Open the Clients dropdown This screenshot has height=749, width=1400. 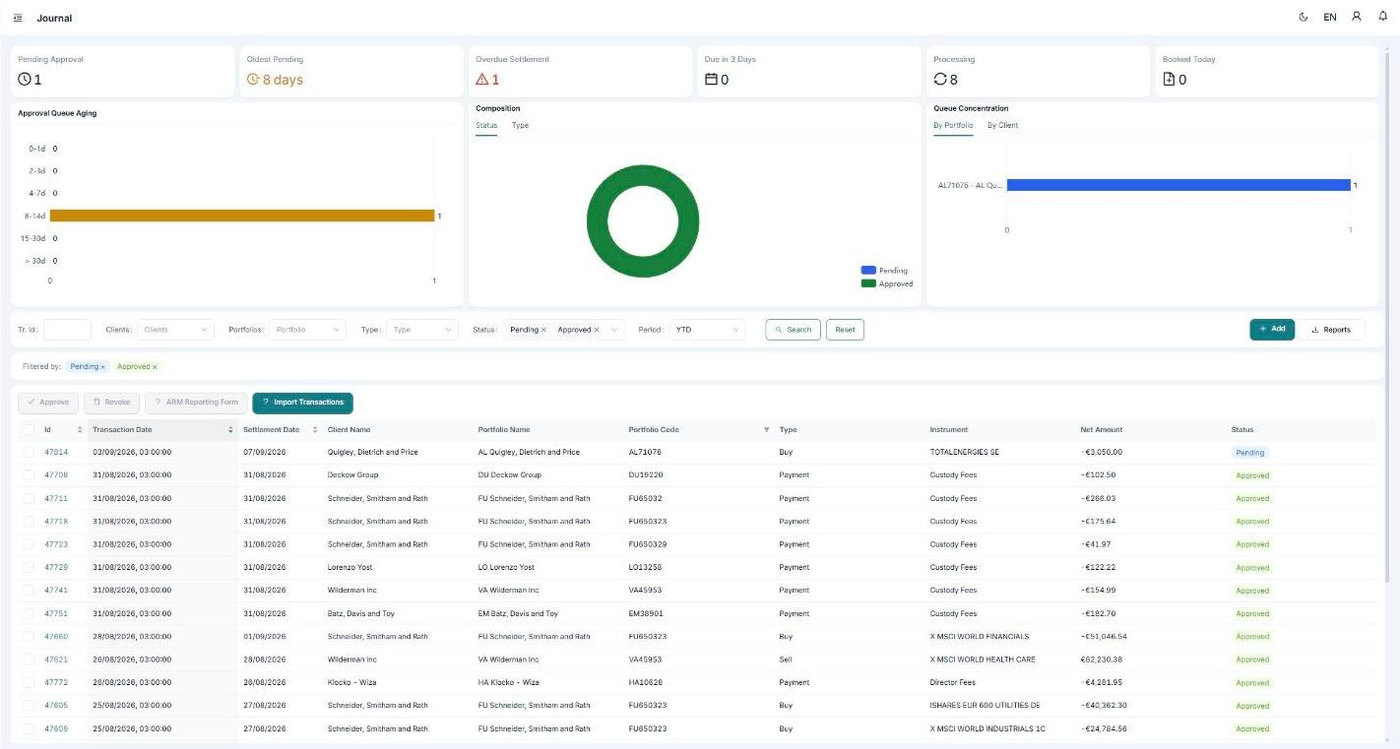pyautogui.click(x=175, y=329)
